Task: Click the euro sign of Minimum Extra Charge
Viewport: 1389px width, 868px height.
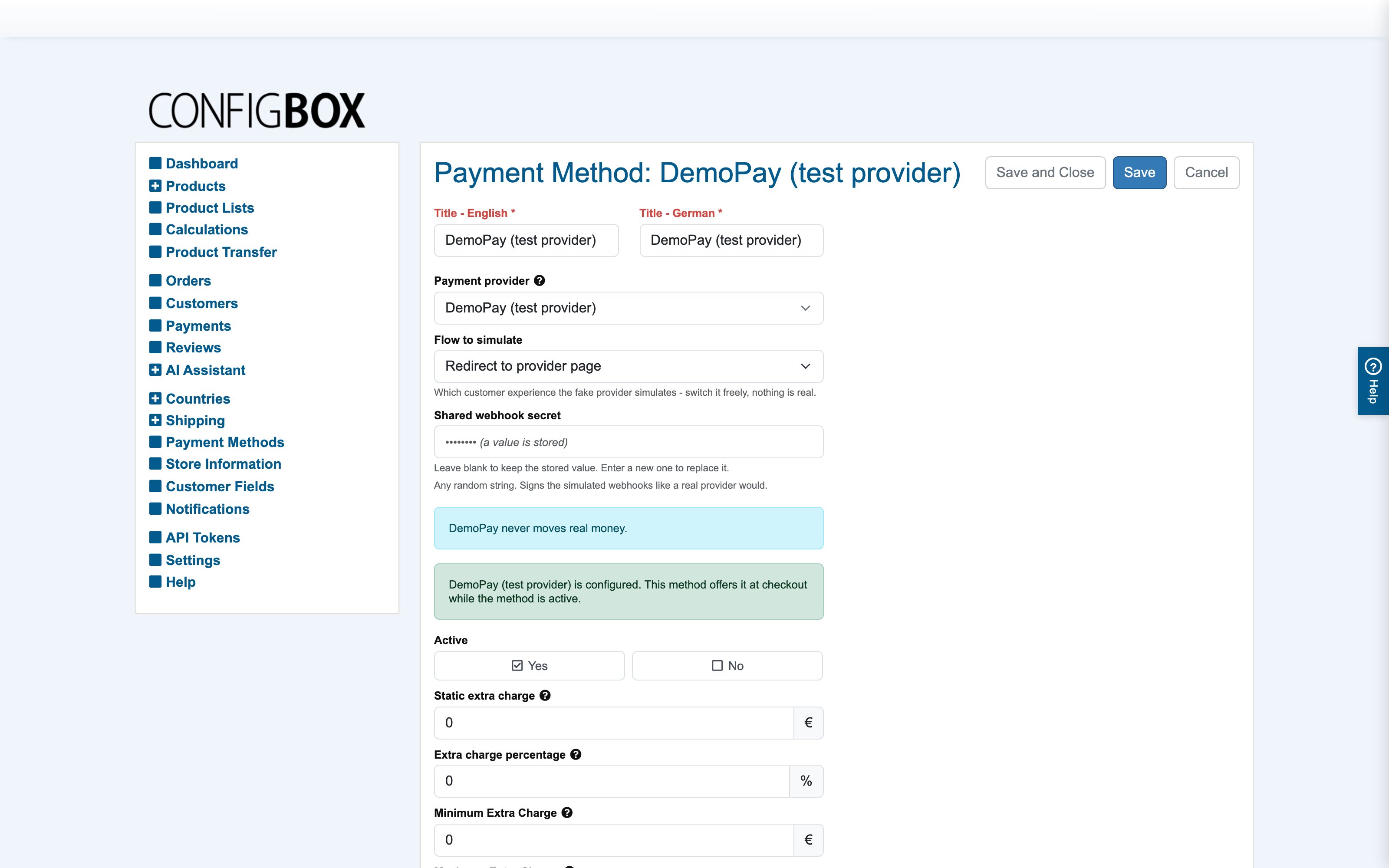Action: (808, 840)
